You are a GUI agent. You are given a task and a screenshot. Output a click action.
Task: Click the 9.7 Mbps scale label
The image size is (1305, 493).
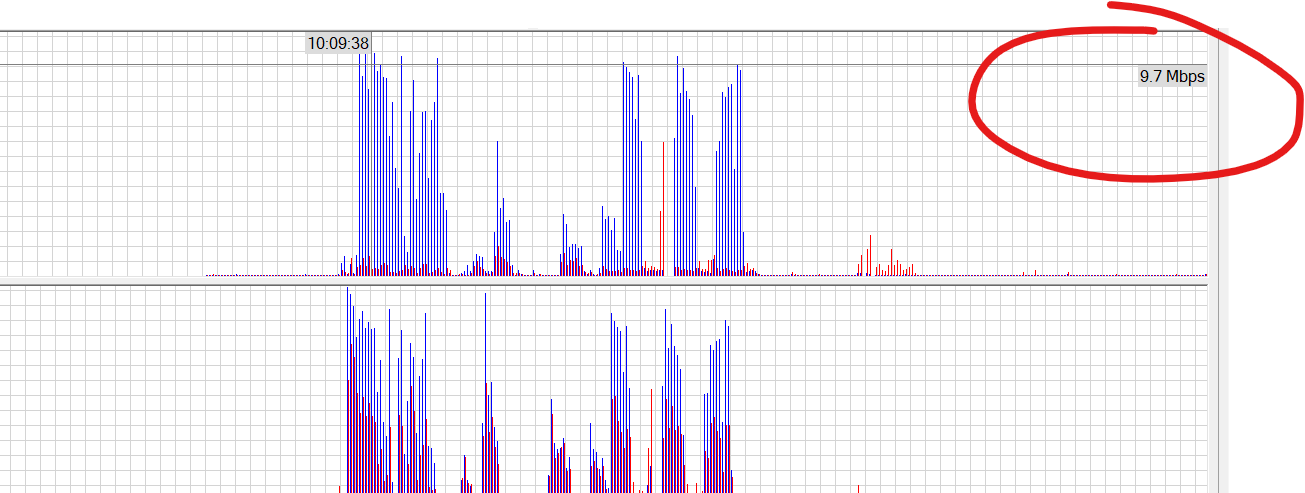tap(1172, 77)
